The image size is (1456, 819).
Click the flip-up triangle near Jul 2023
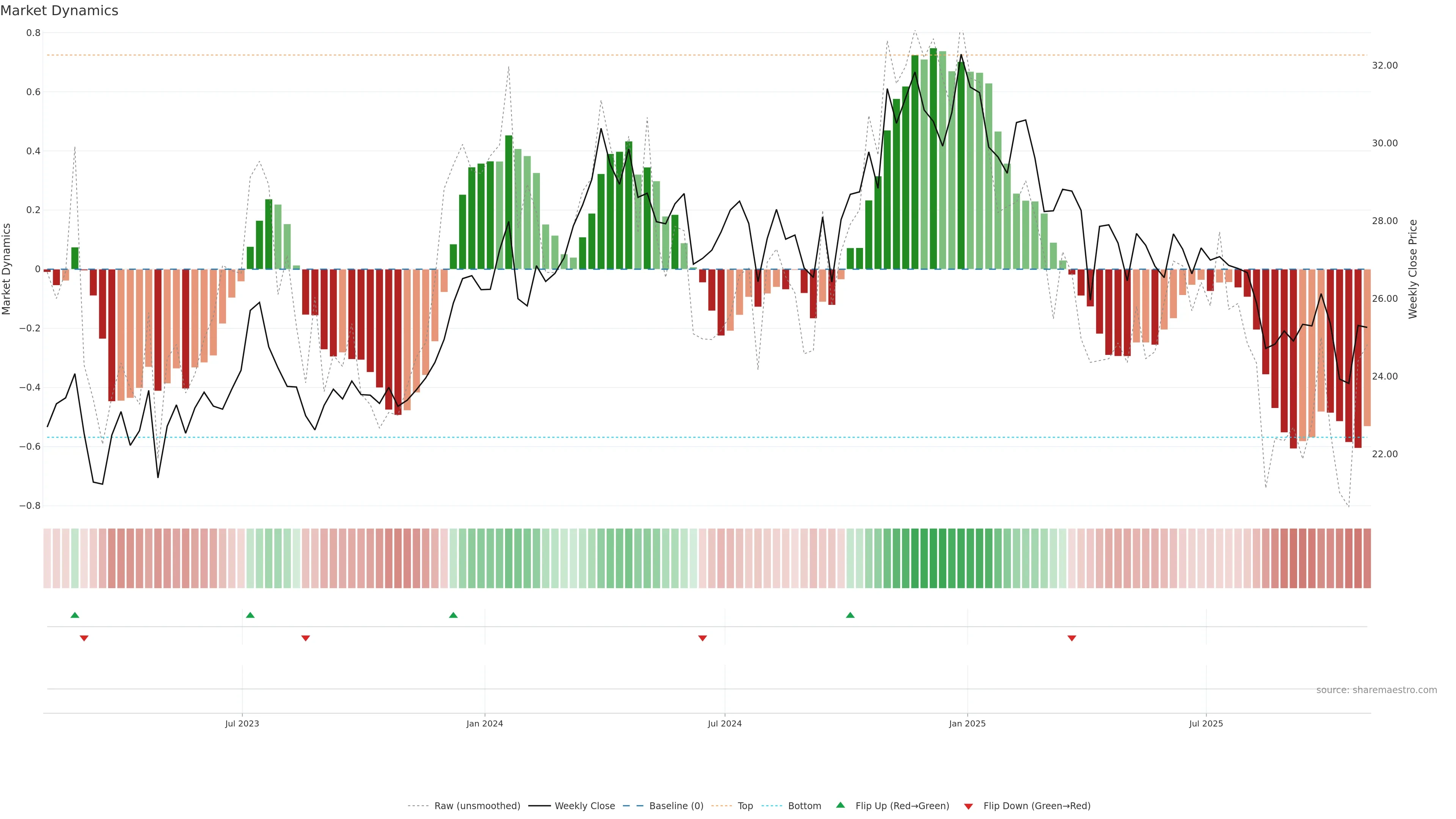click(250, 615)
